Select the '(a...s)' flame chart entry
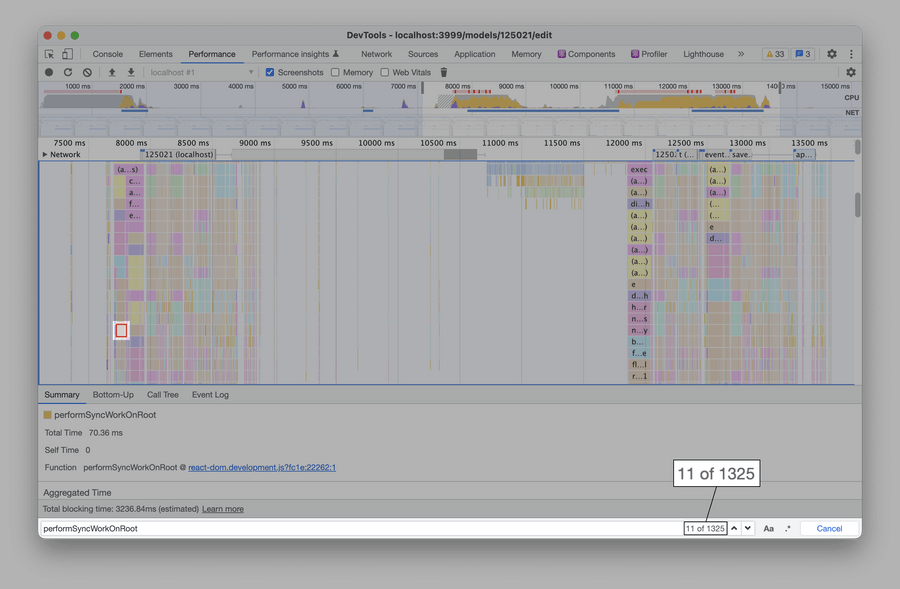Screen dimensions: 900x589 pos(129,169)
